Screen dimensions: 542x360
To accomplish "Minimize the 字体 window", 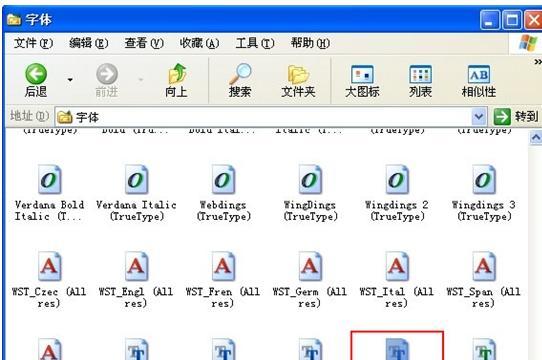I will (x=489, y=20).
